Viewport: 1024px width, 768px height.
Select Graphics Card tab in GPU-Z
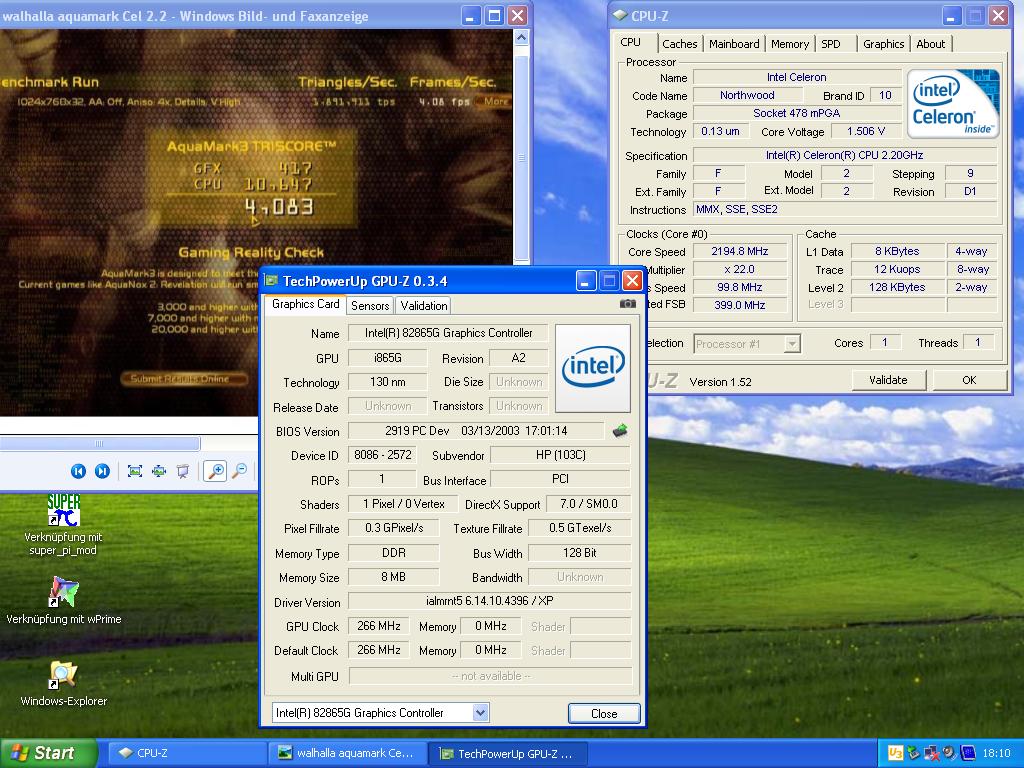pyautogui.click(x=306, y=304)
